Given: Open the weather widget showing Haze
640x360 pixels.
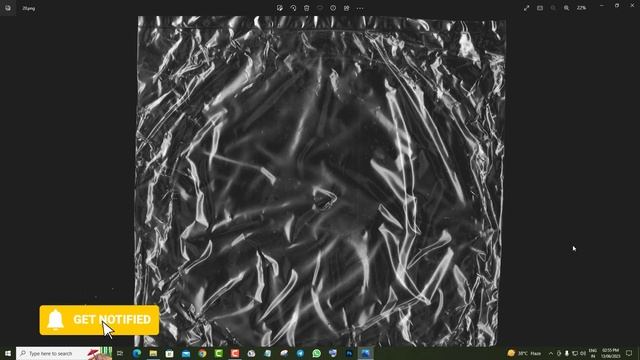Looking at the screenshot, I should coord(524,353).
